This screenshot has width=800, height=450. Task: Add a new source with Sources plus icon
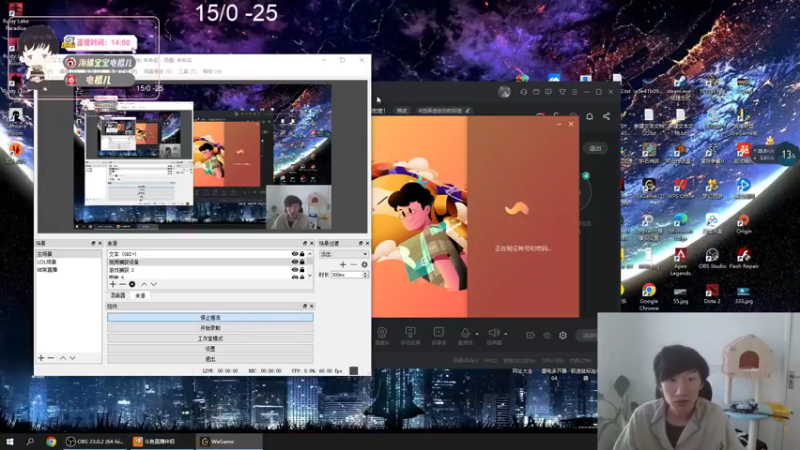[113, 284]
